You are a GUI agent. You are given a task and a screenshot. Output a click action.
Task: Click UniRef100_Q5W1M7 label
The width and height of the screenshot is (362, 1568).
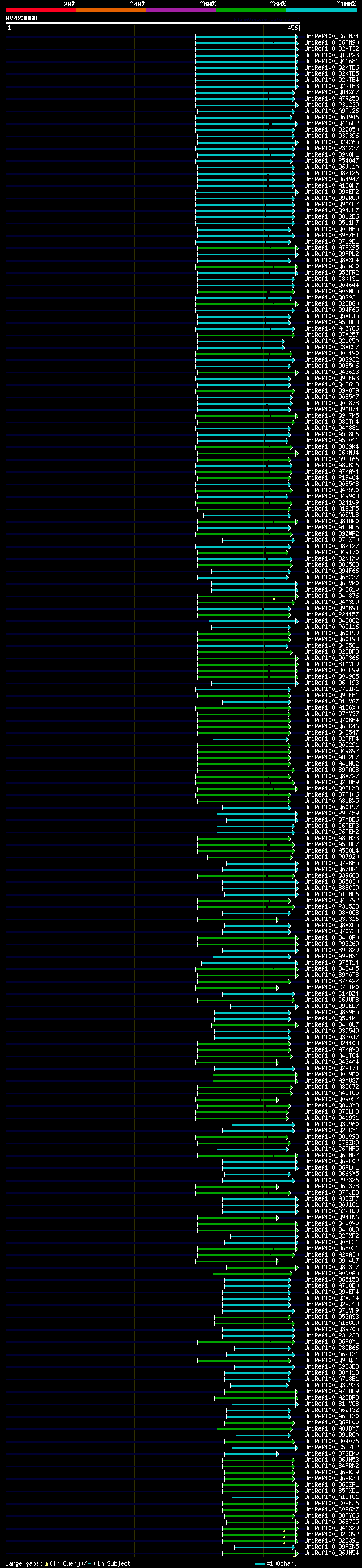(x=331, y=223)
